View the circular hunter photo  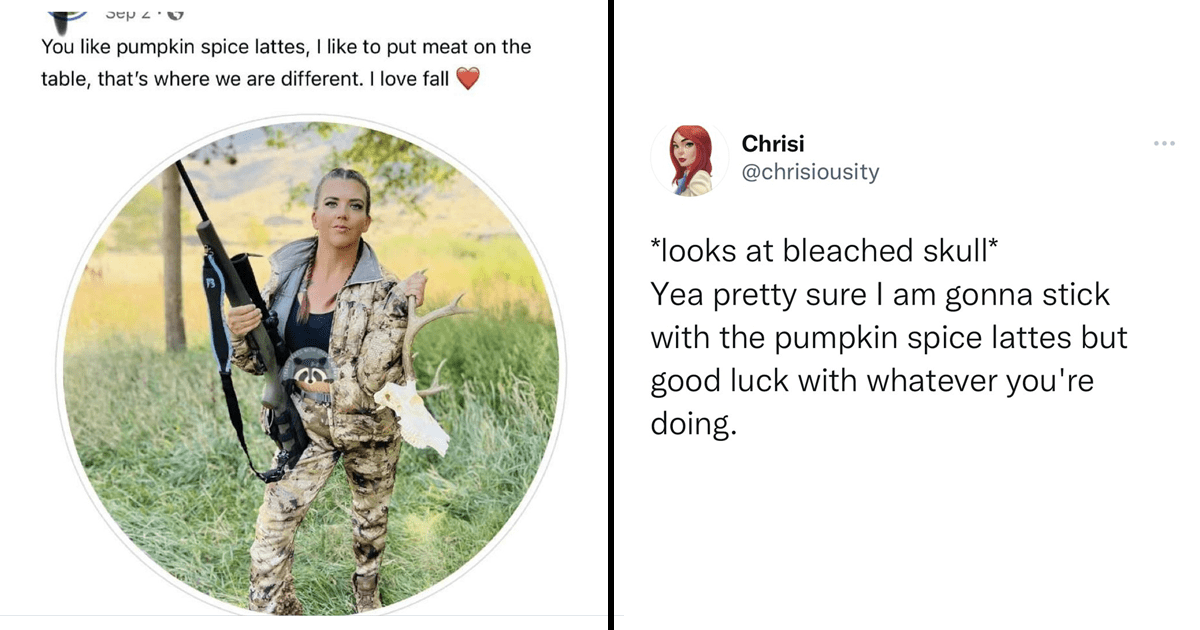click(310, 366)
